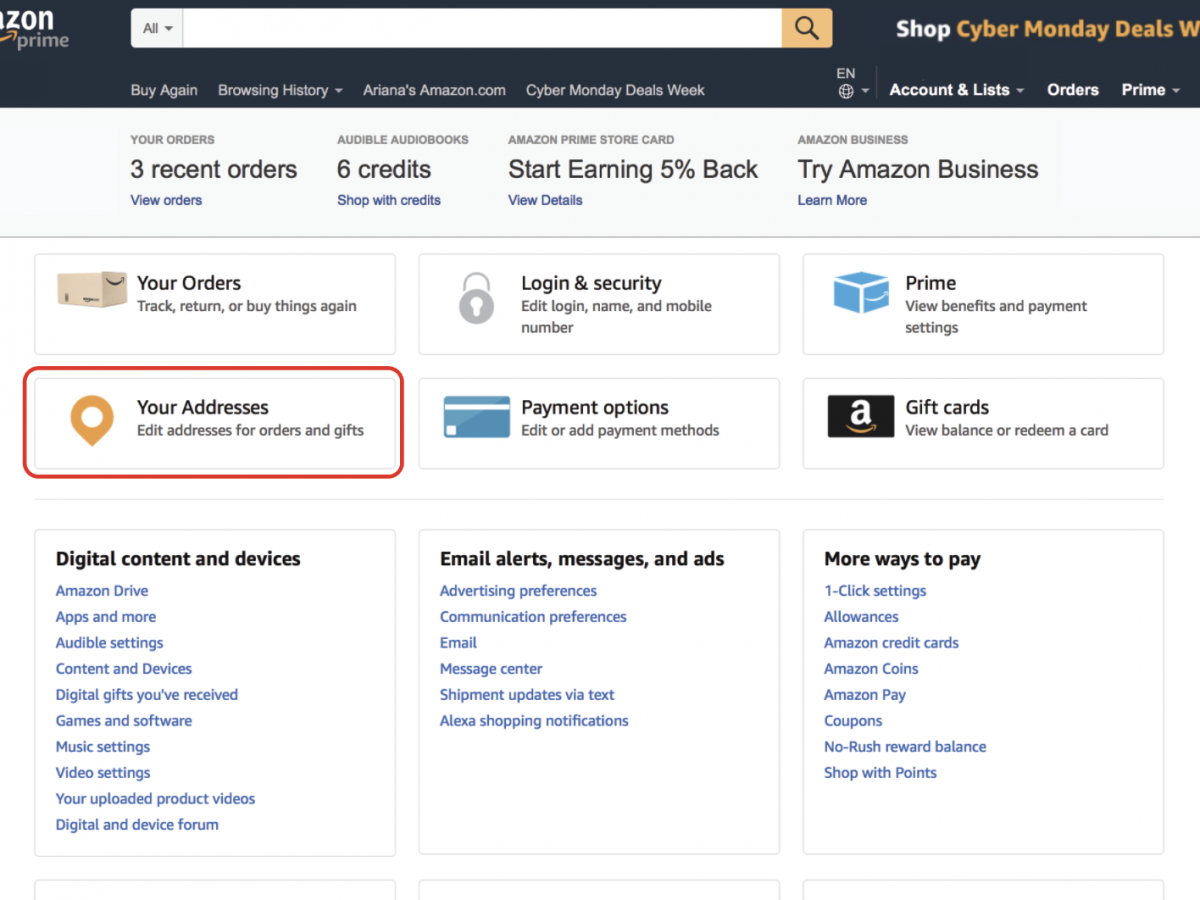Click the 6 credits heading
Image resolution: width=1200 pixels, height=900 pixels.
[384, 170]
